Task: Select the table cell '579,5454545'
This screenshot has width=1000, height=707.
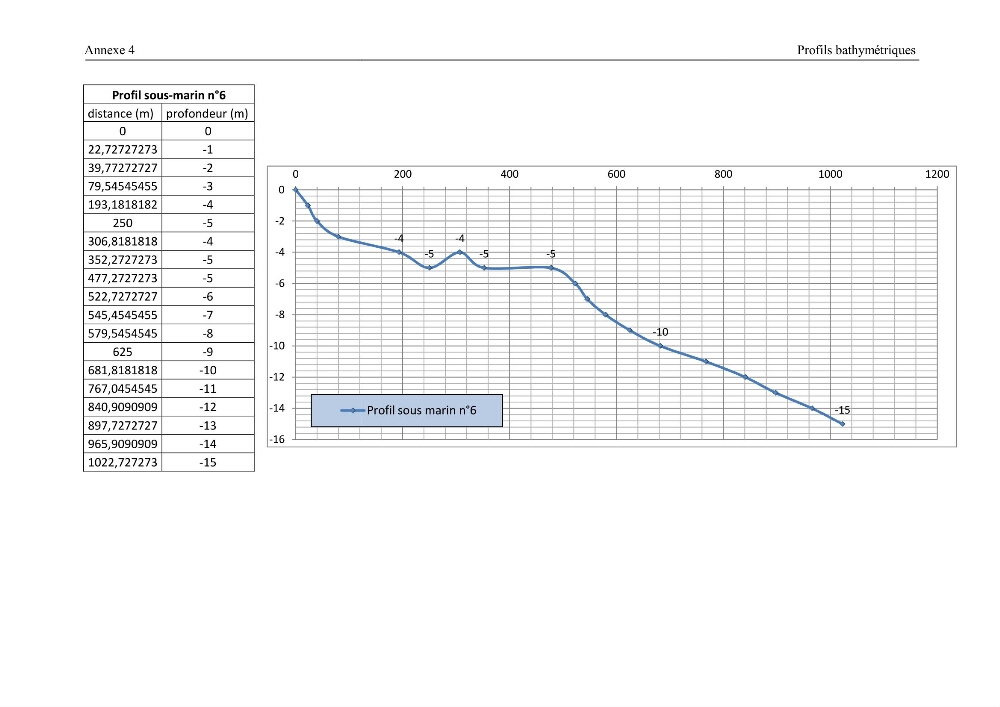Action: click(122, 334)
